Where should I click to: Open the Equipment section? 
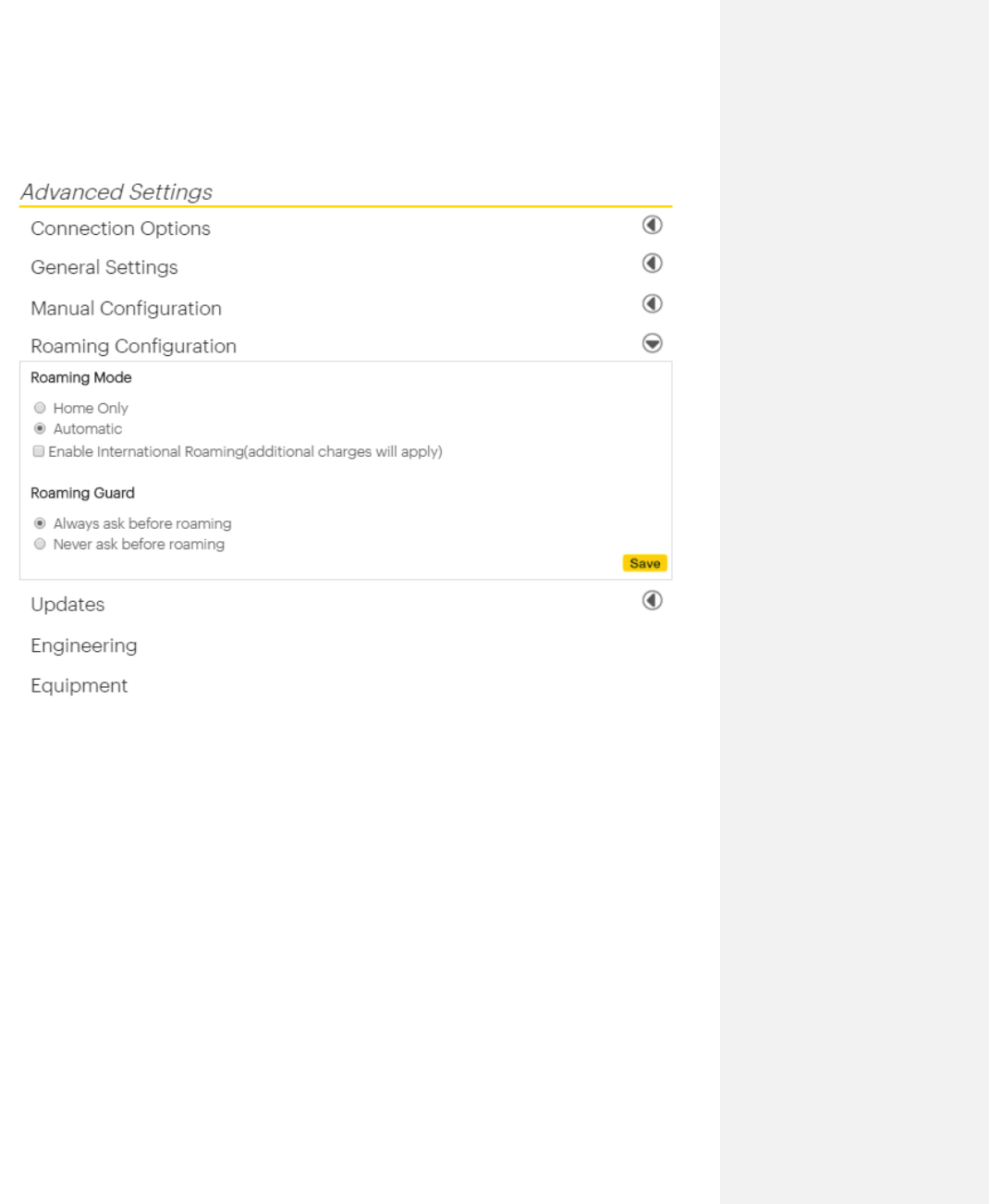(79, 685)
